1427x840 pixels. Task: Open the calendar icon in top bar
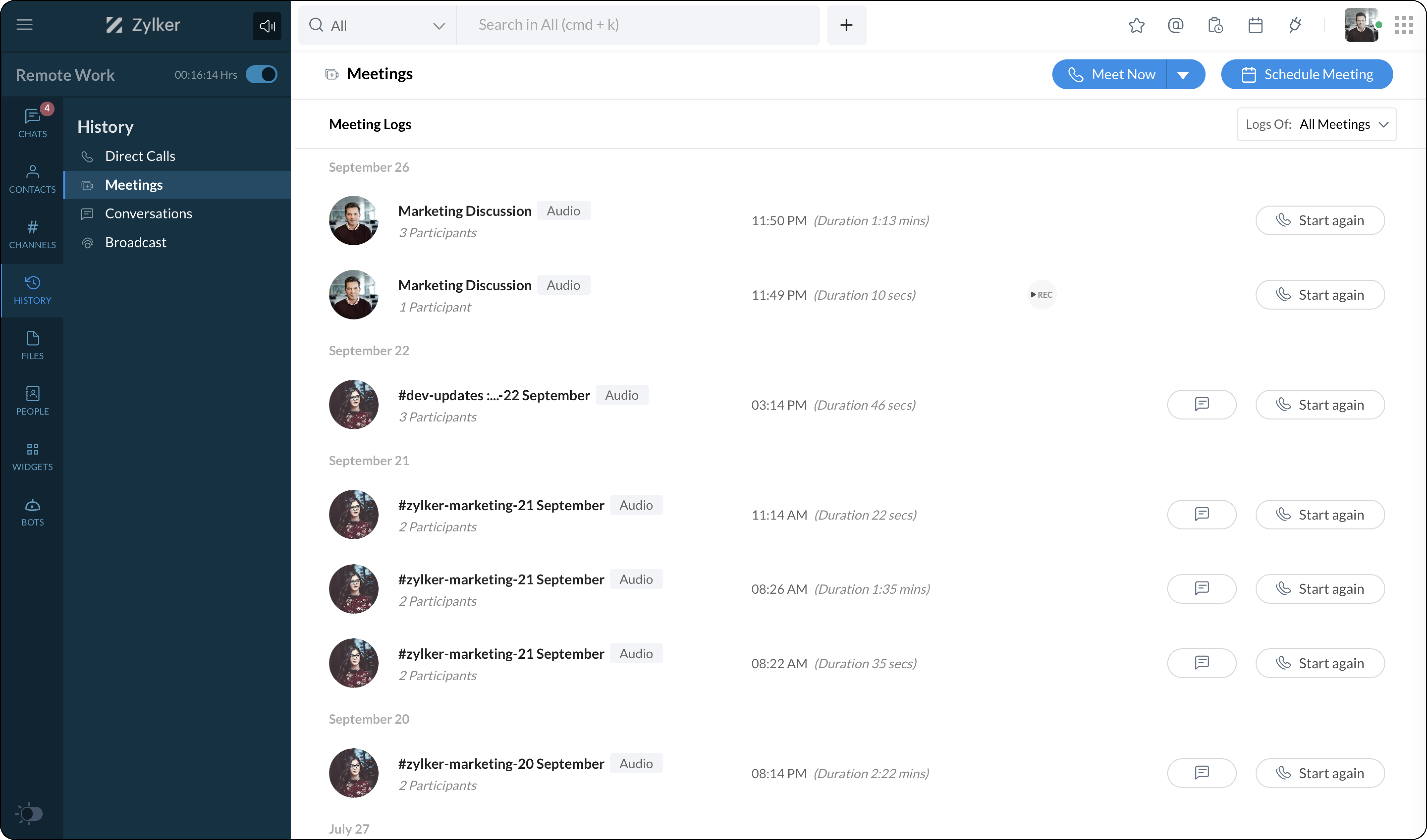[1255, 26]
